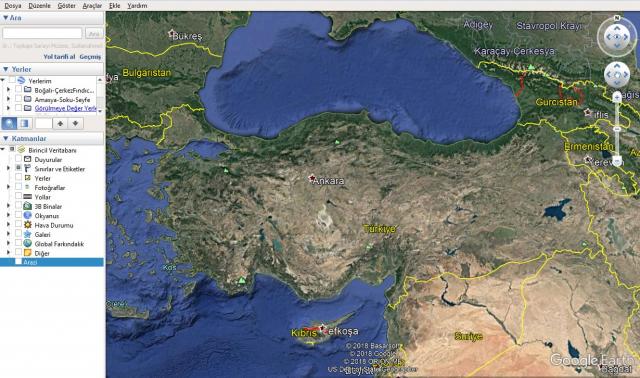640x378 pixels.
Task: Enable the Yollar layer checkbox
Action: 18,196
